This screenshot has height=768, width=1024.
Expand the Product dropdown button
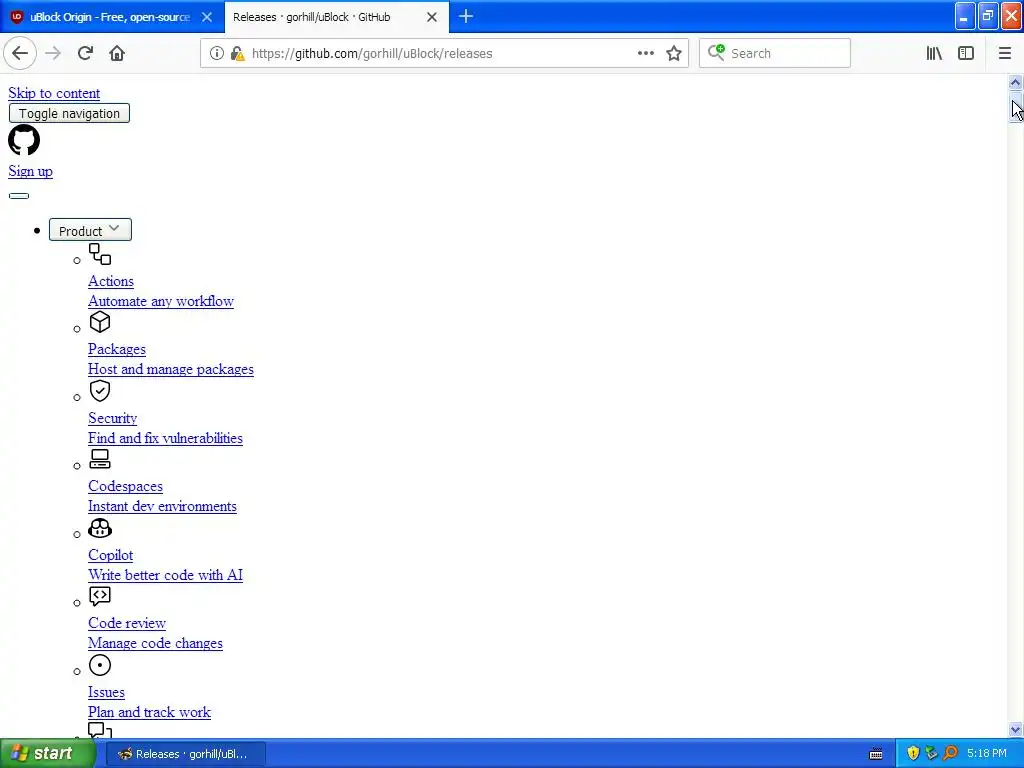click(x=90, y=230)
